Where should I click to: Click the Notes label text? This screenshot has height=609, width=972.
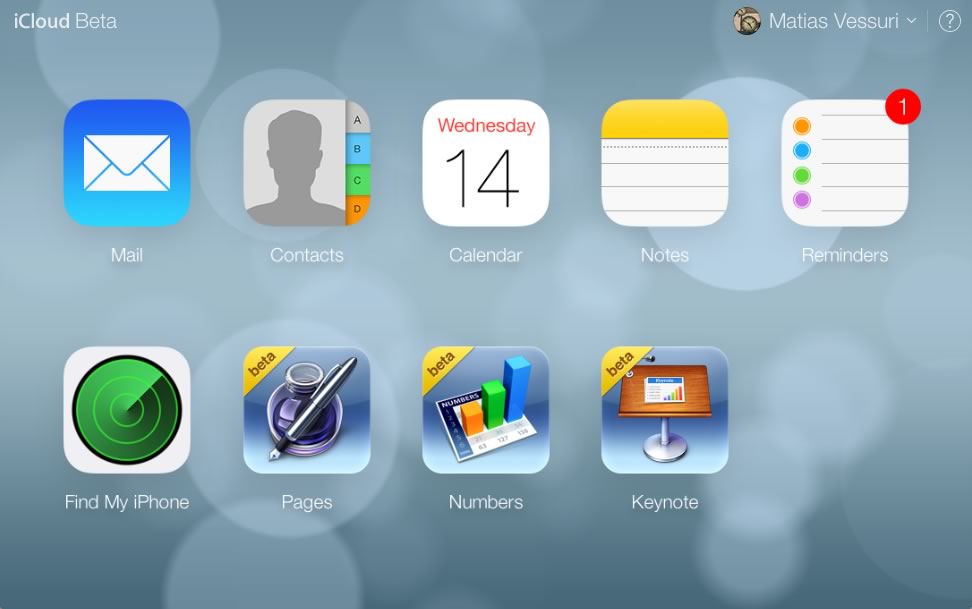tap(665, 255)
